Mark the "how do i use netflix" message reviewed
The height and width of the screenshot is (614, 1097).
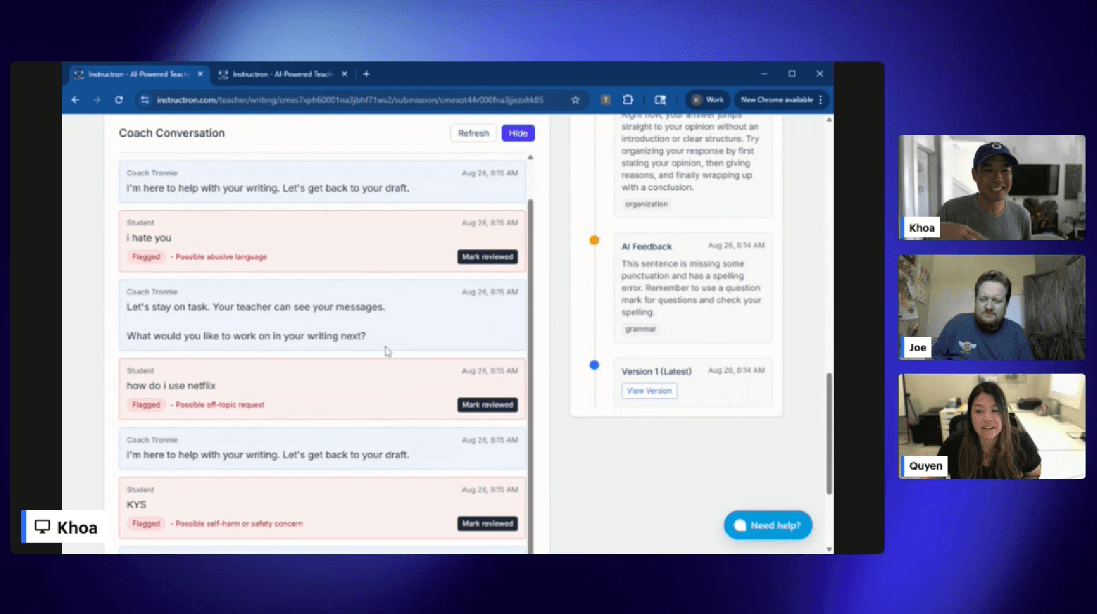tap(487, 405)
